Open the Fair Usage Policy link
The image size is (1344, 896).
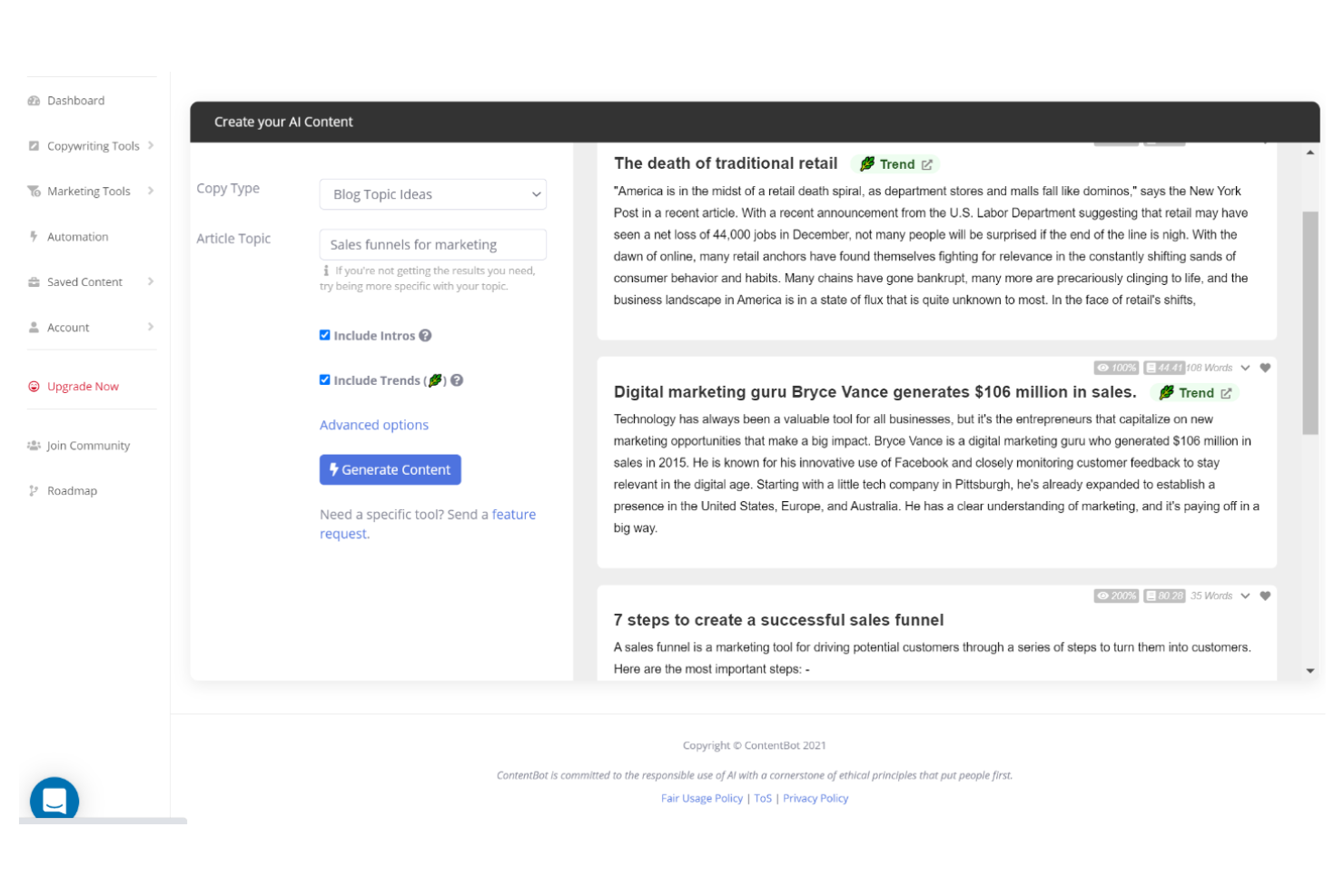(702, 798)
